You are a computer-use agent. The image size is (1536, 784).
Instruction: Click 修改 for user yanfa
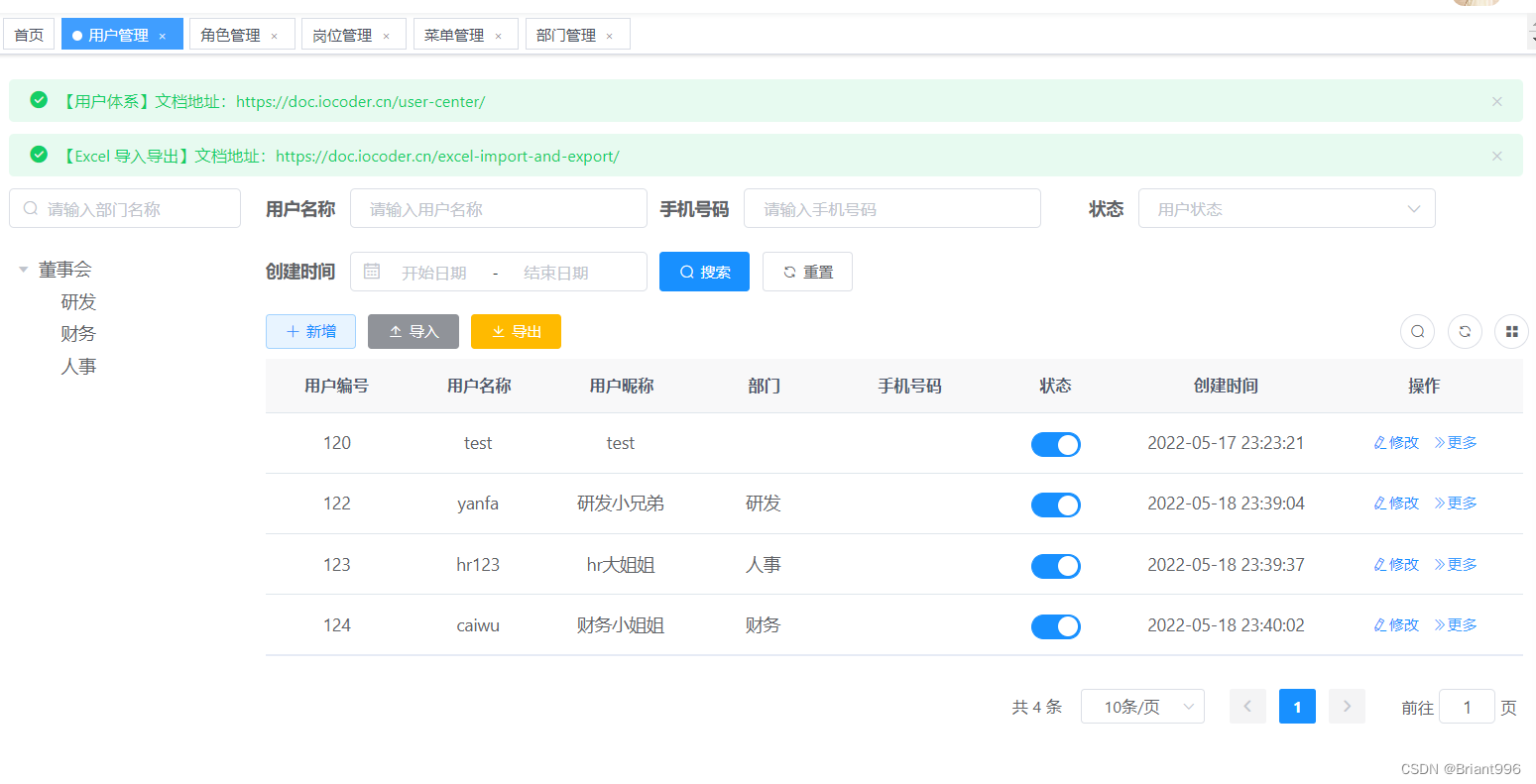1396,503
